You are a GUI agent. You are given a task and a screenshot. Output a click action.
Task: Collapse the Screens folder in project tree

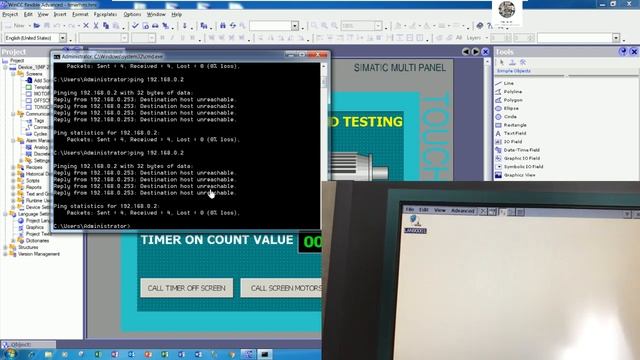(x=13, y=74)
